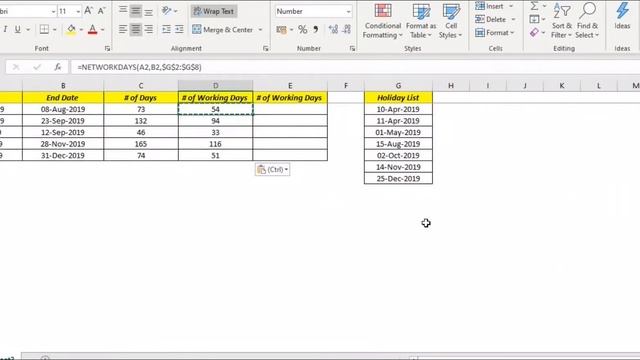Click the Increase Decimal icon
This screenshot has width=640, height=360.
click(333, 29)
